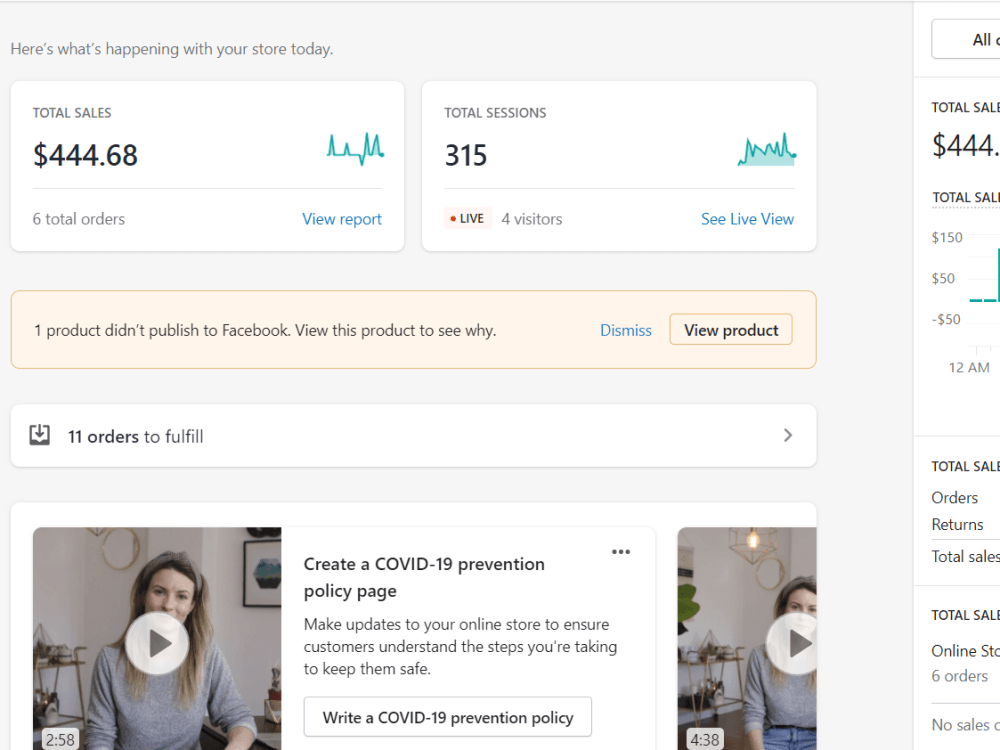Open the 11 orders to fulfill row
1000x750 pixels.
click(413, 436)
